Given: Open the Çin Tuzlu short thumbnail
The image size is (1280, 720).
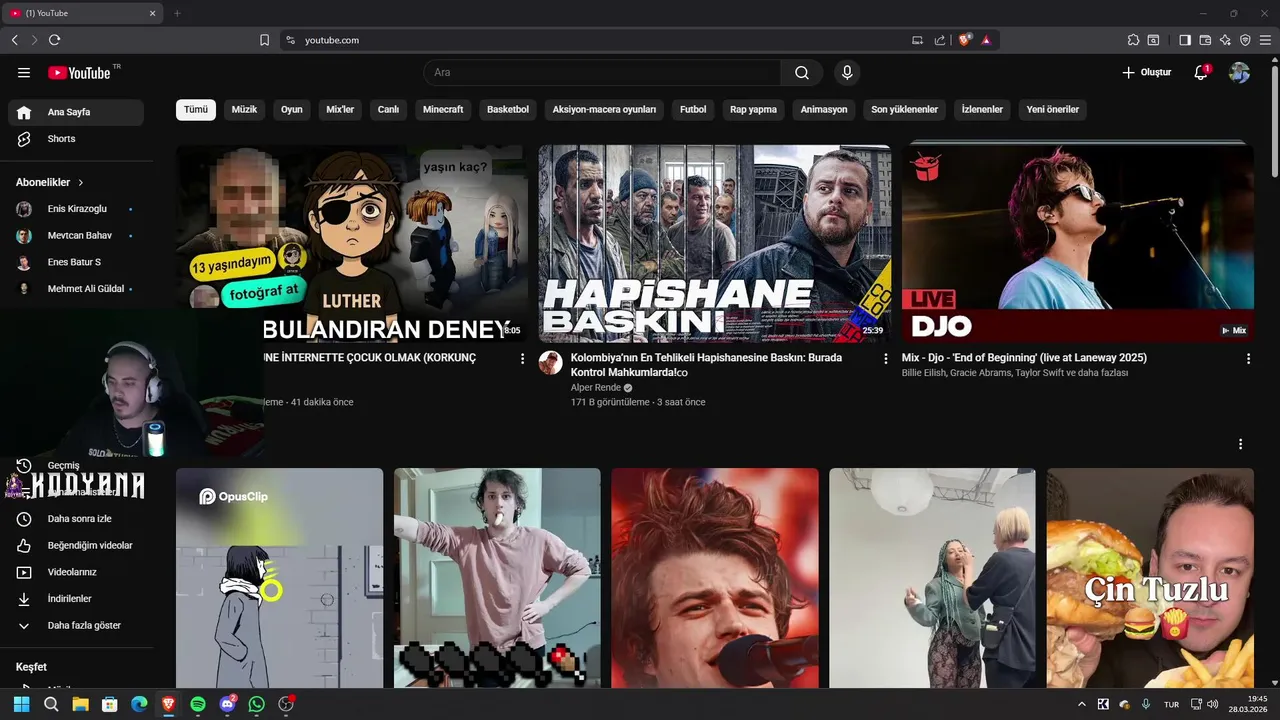Looking at the screenshot, I should pos(1150,578).
